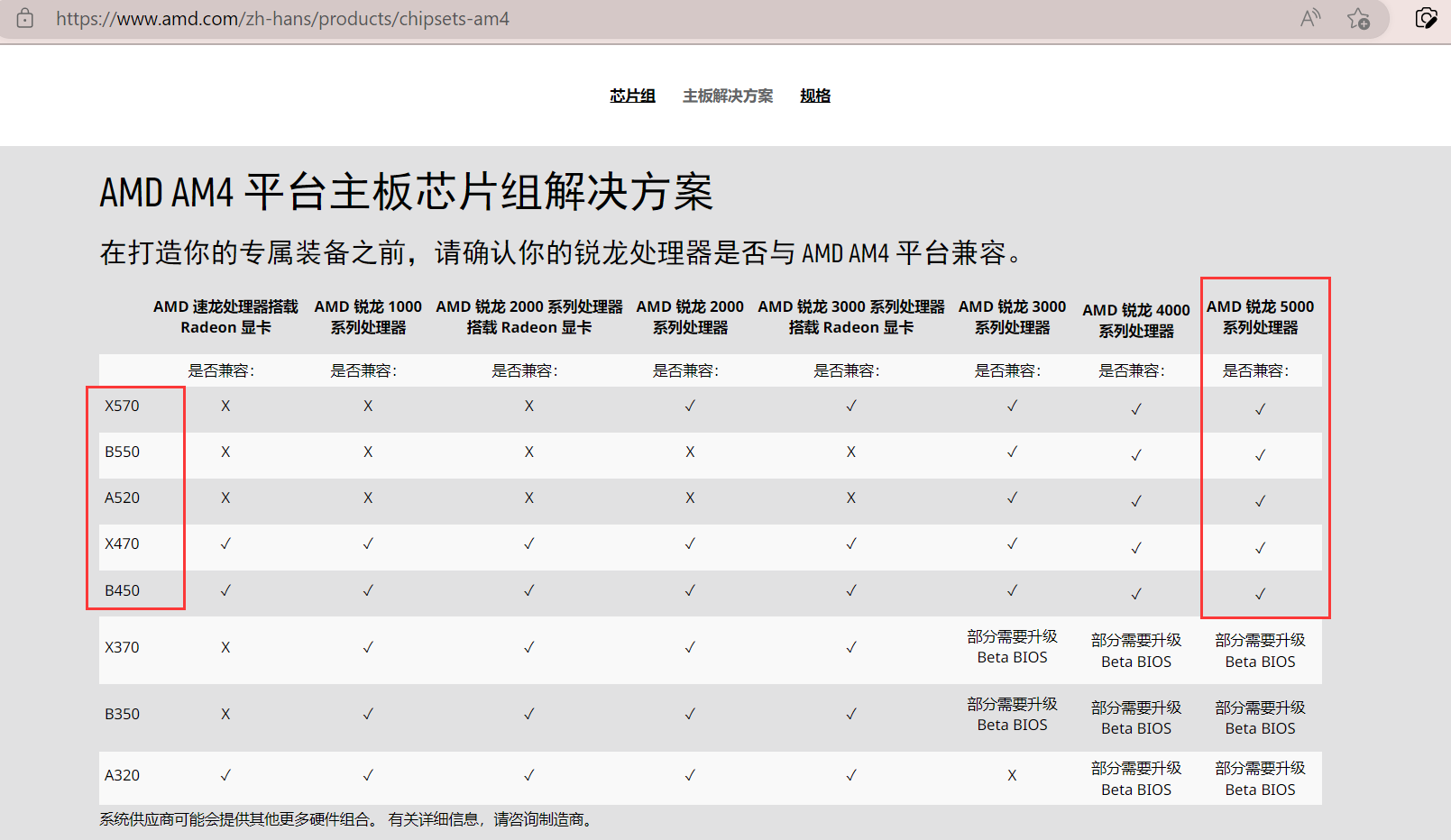Click 是否兼容 under the 锐龙 5000 column
Viewport: 1451px width, 840px height.
[1255, 370]
